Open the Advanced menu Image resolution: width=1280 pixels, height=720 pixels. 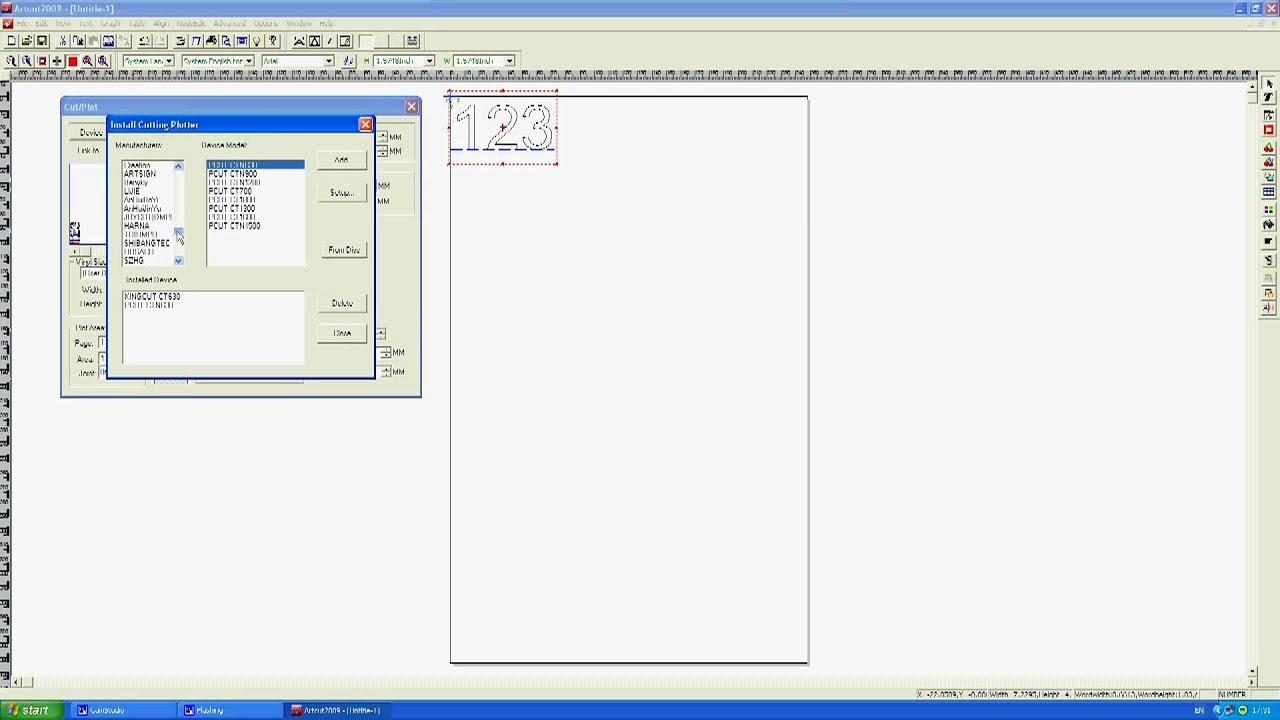[229, 23]
